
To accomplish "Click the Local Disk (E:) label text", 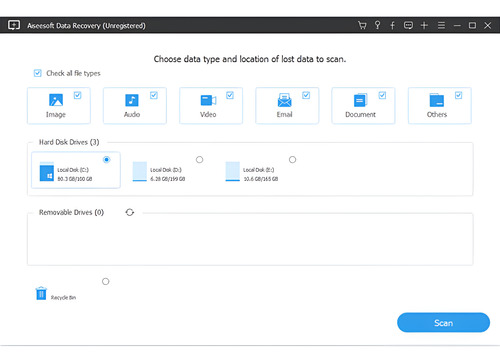I will click(x=259, y=170).
